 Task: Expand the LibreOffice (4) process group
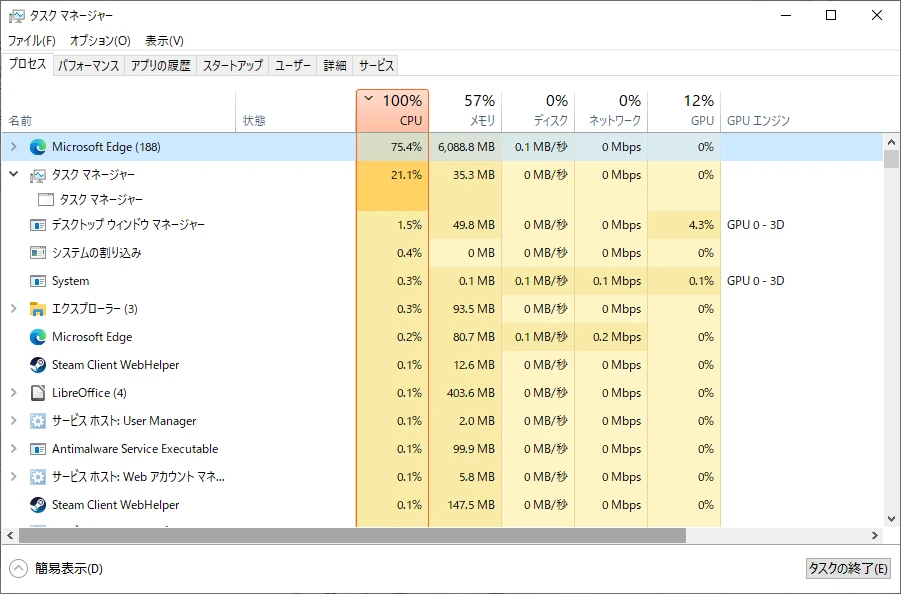pos(13,393)
